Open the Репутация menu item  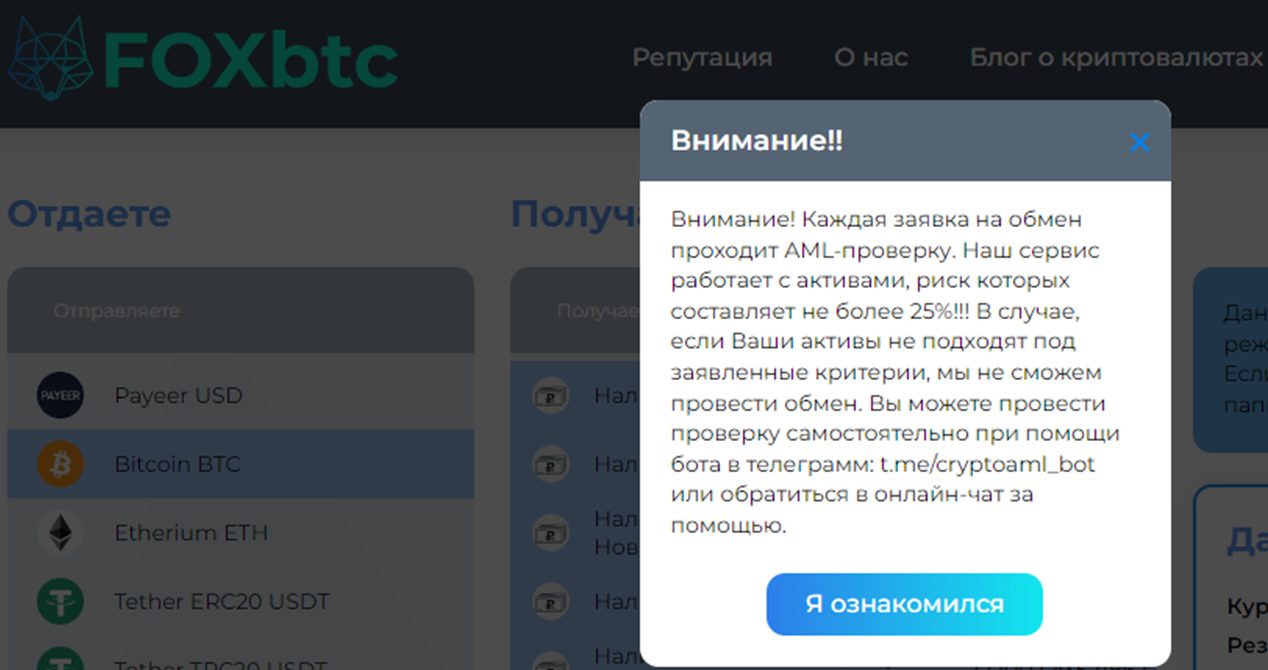click(702, 58)
